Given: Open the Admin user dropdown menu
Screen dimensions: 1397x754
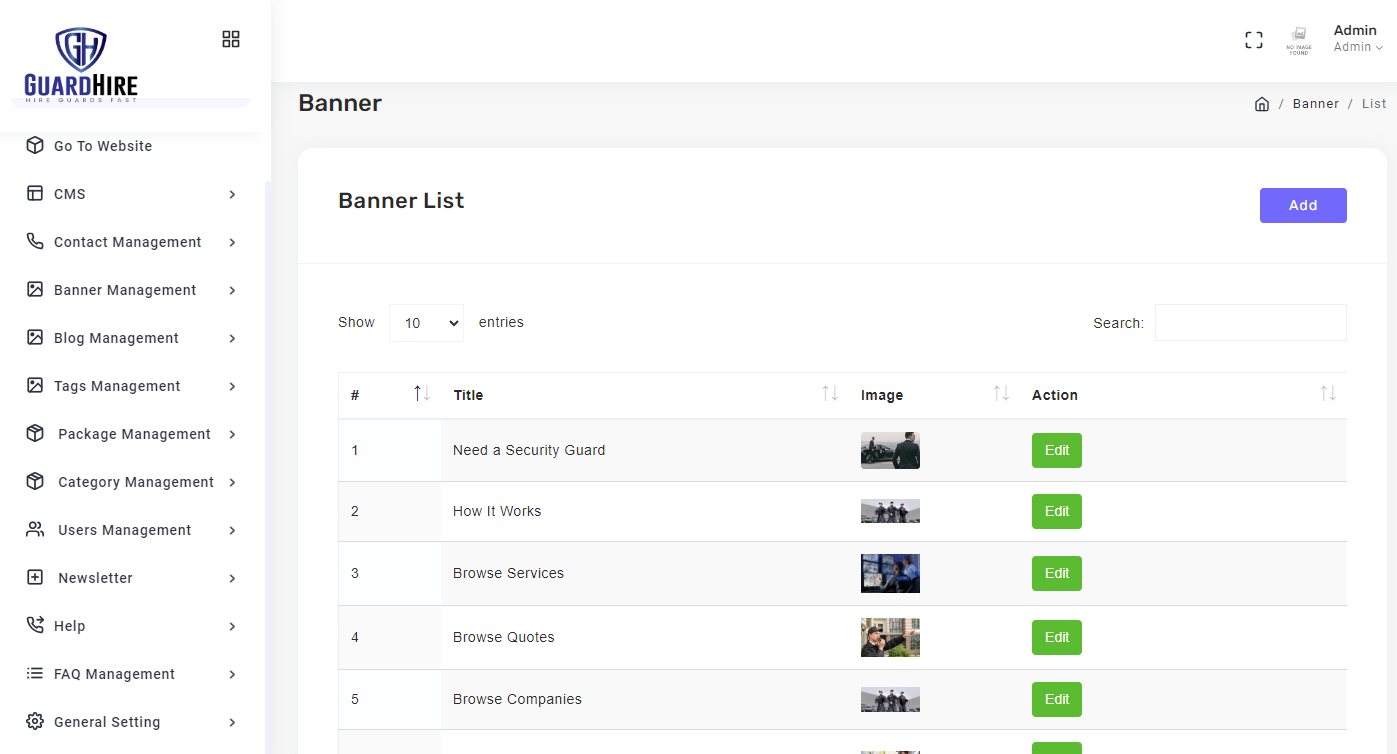Looking at the screenshot, I should [x=1357, y=39].
